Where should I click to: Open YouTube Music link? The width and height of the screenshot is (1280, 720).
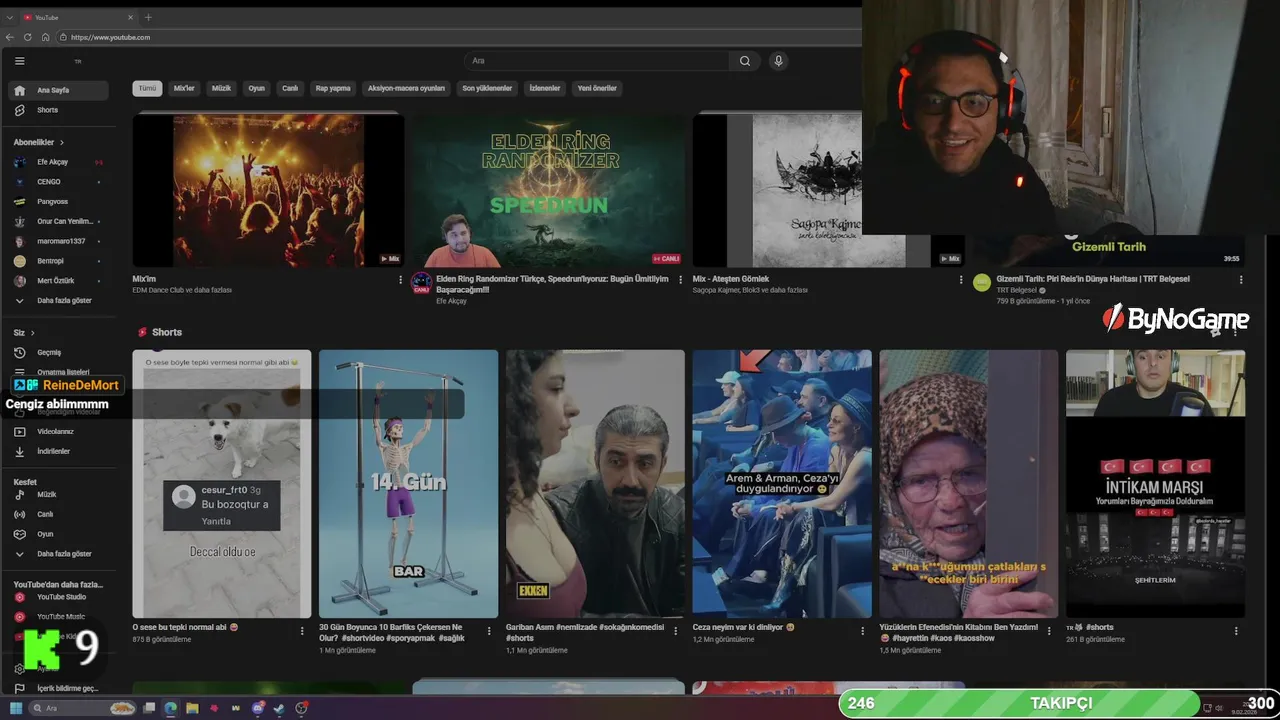click(58, 617)
